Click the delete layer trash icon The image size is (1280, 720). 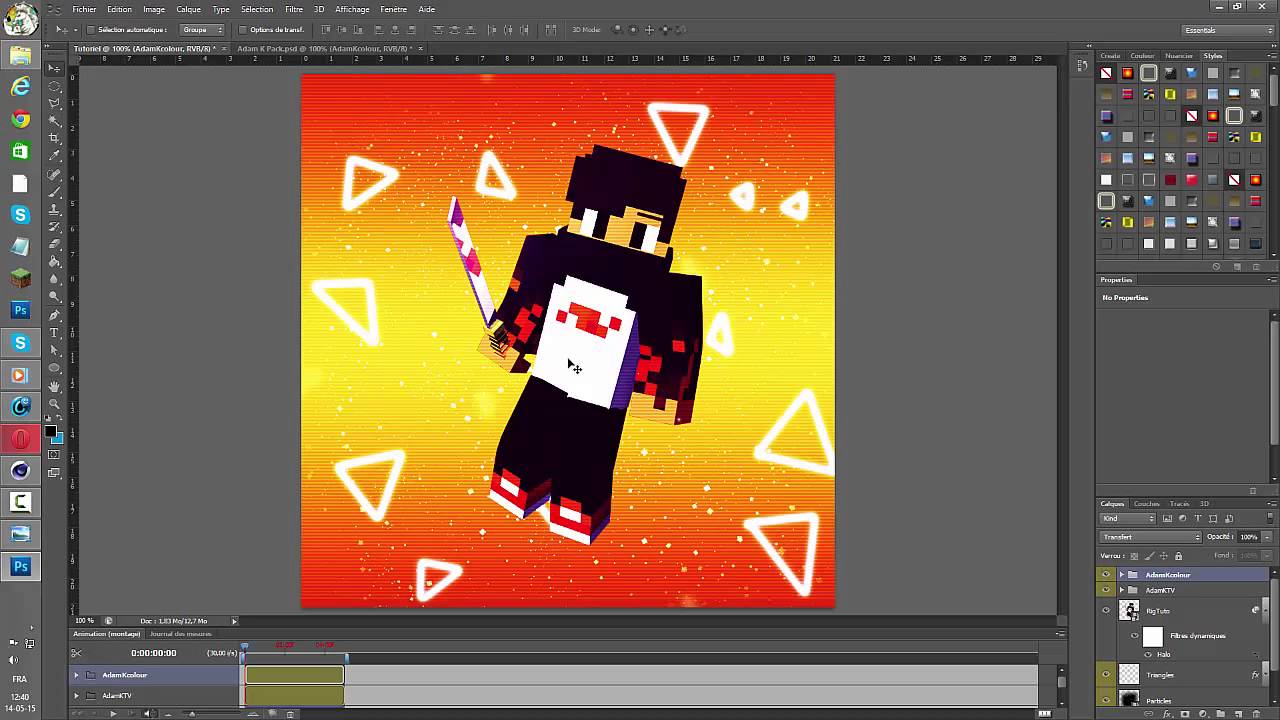click(x=1256, y=713)
